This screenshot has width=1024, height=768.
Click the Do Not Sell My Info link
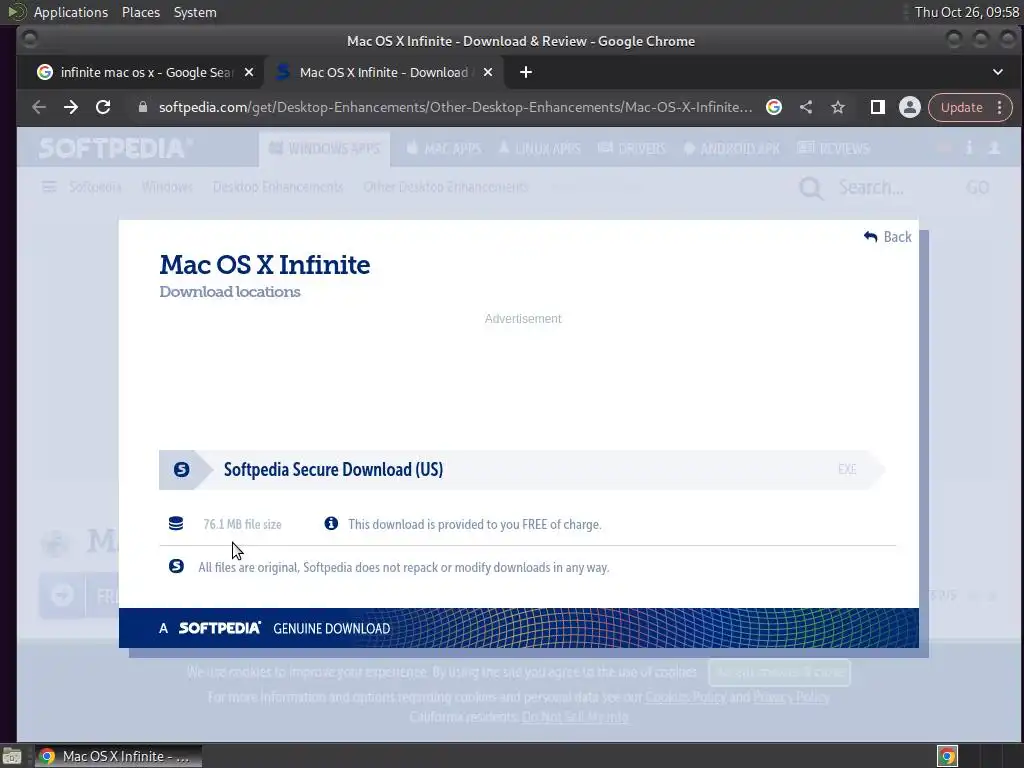coord(575,717)
